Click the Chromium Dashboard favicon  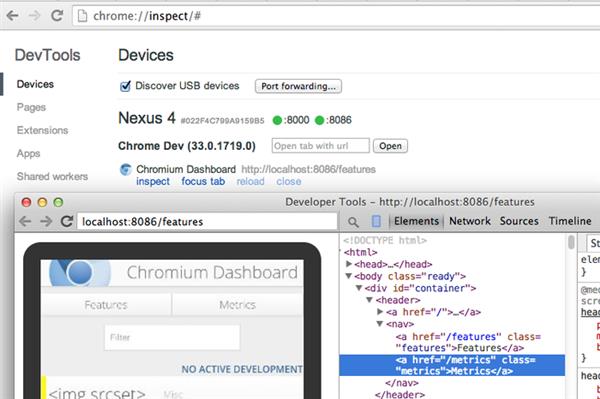[x=126, y=169]
